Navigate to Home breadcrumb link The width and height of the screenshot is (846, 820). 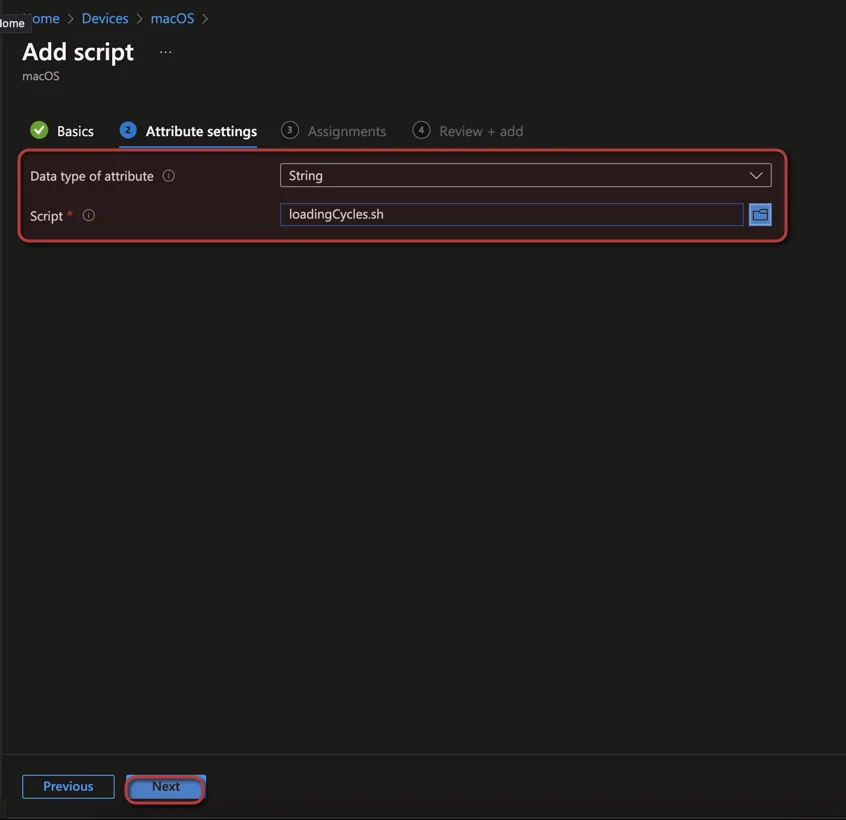pos(45,18)
